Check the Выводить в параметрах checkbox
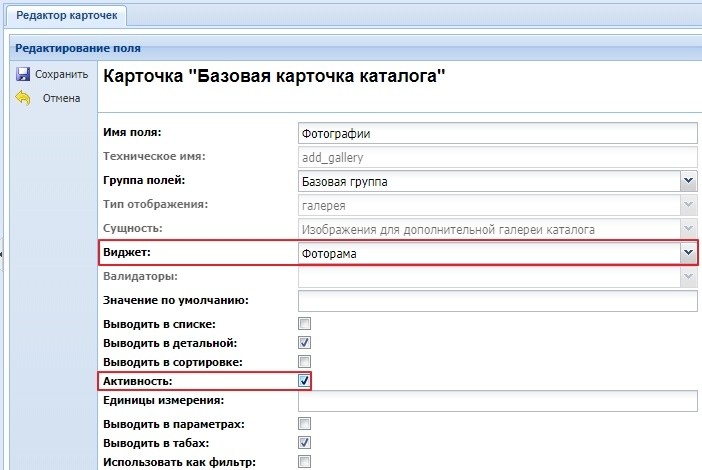The width and height of the screenshot is (702, 470). tap(305, 425)
